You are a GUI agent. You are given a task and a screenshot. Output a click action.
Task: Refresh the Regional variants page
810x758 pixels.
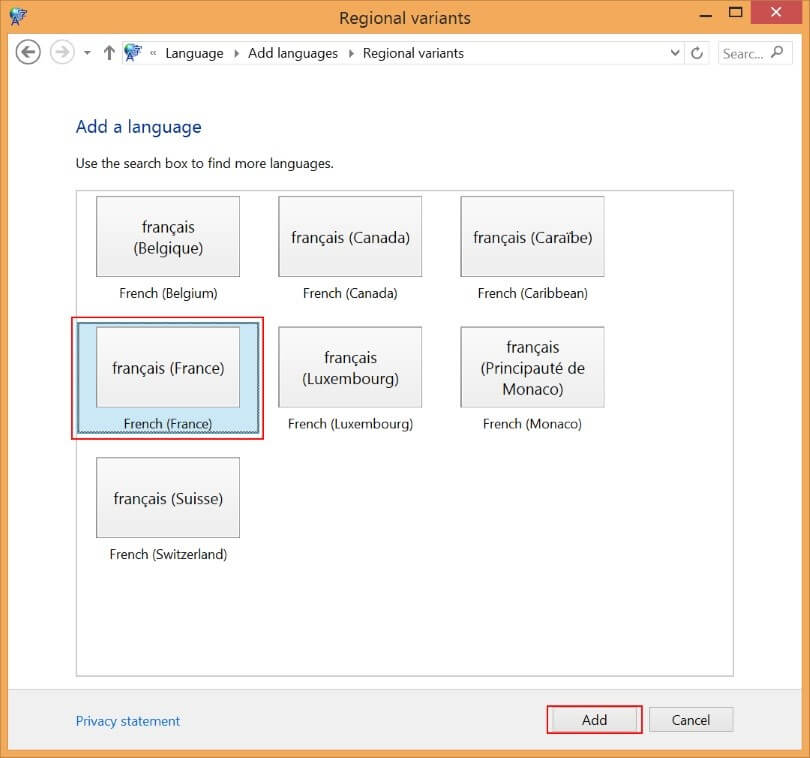pyautogui.click(x=697, y=53)
